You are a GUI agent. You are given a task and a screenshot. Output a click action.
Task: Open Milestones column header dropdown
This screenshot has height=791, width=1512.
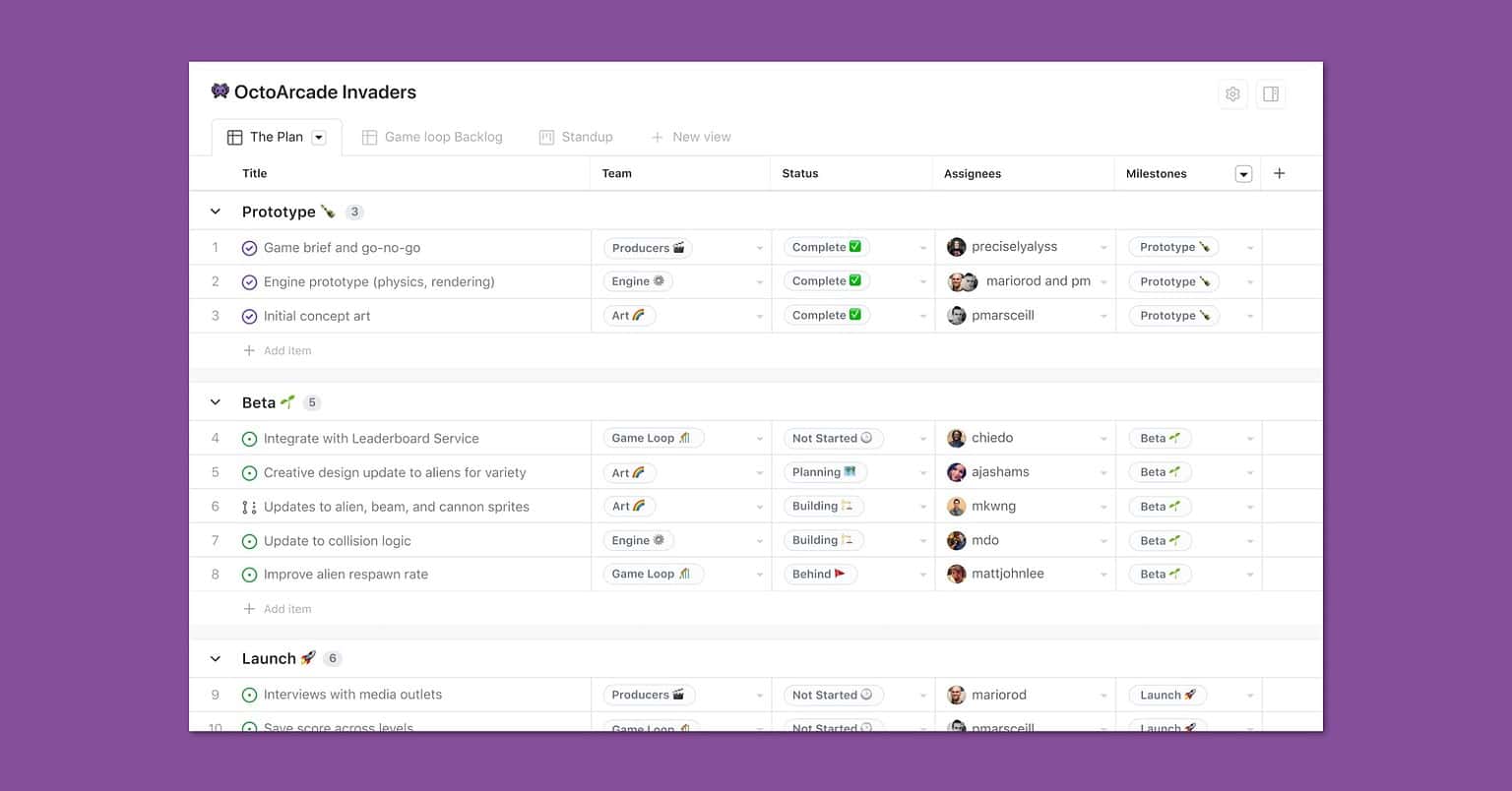click(x=1243, y=174)
